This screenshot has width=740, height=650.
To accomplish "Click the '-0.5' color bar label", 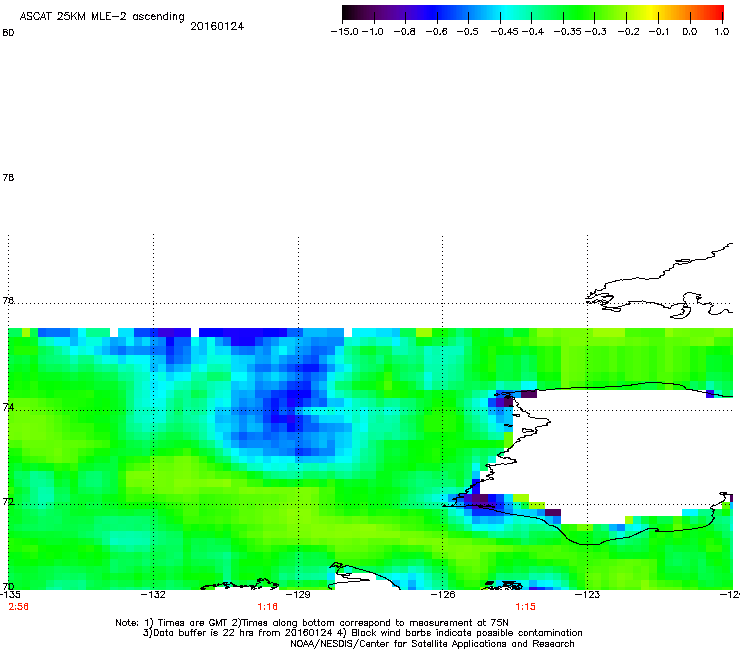I will 468,32.
